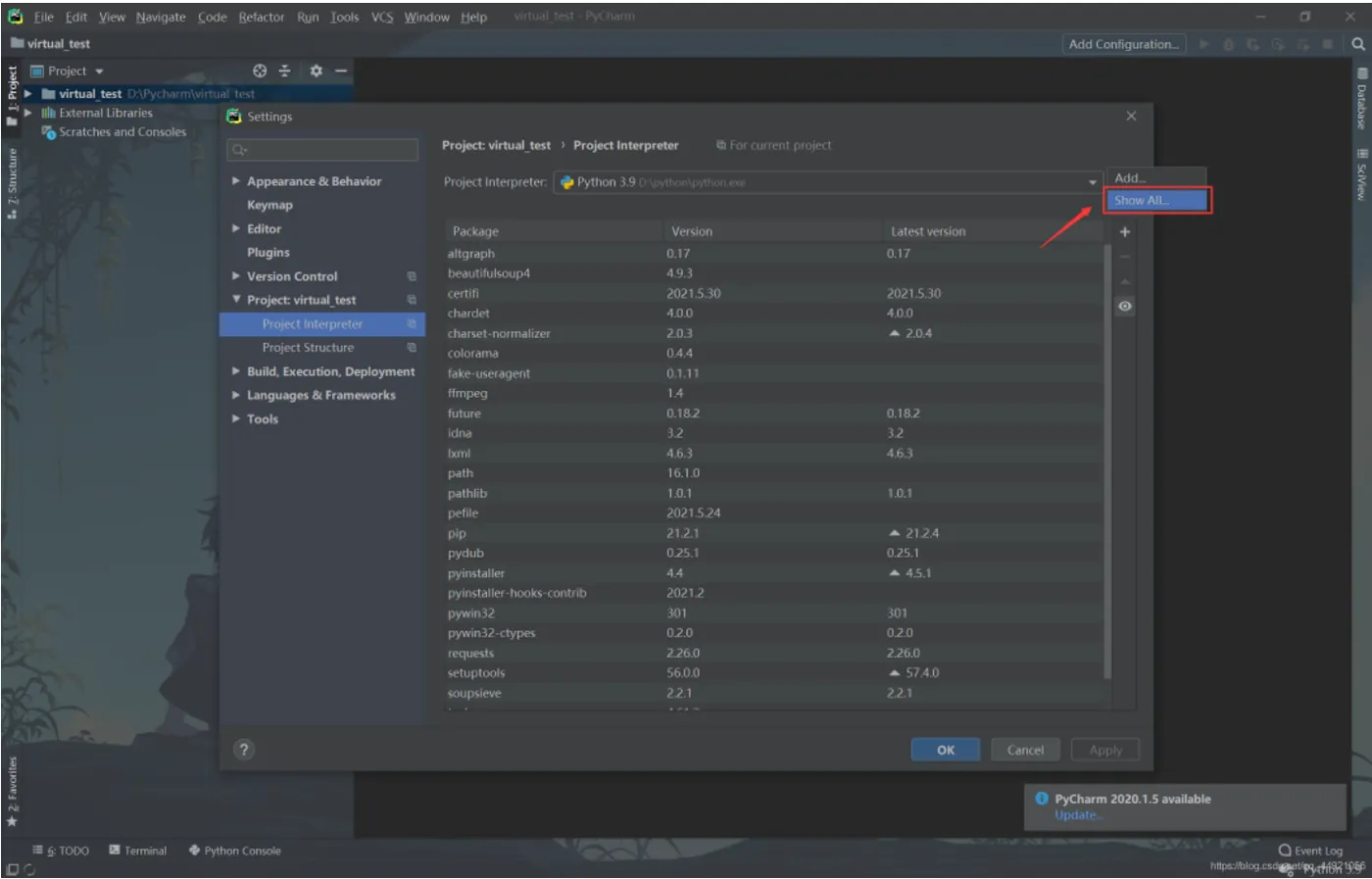Open the Structure side tab
This screenshot has height=879, width=1372.
point(12,183)
